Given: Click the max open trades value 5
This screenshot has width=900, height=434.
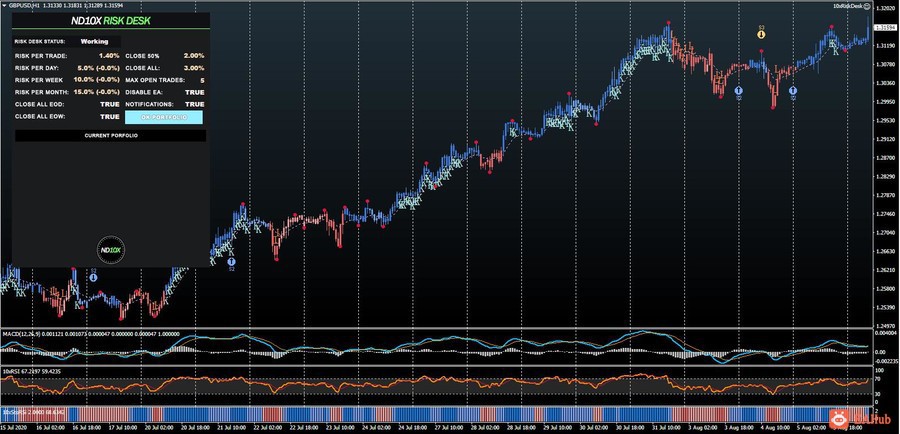Looking at the screenshot, I should tap(202, 80).
